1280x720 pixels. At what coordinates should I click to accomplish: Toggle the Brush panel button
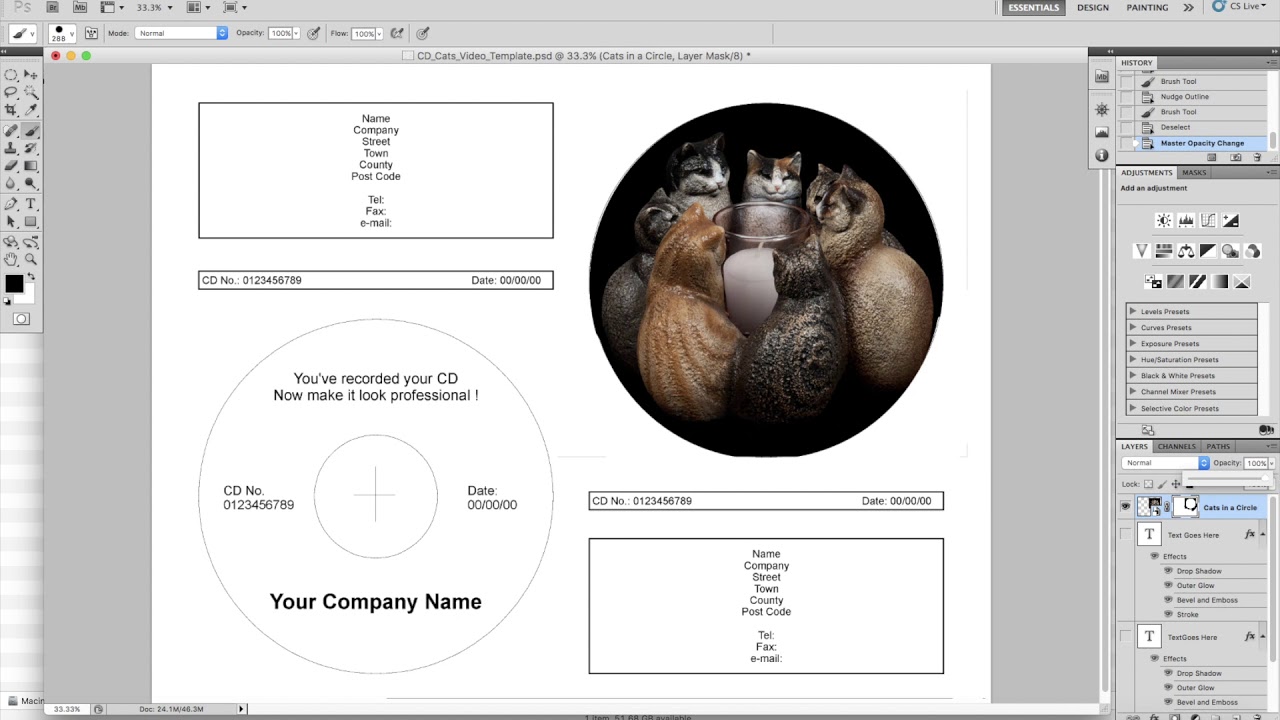coord(93,33)
